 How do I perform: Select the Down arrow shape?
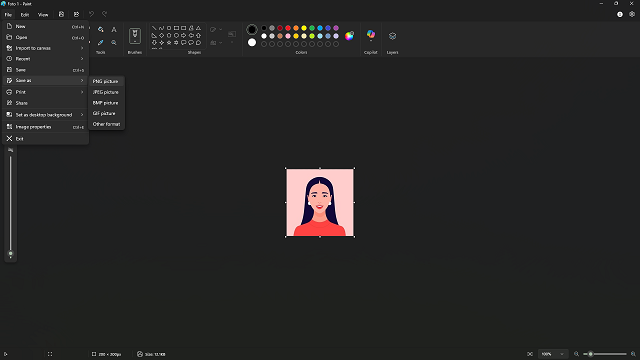(154, 42)
